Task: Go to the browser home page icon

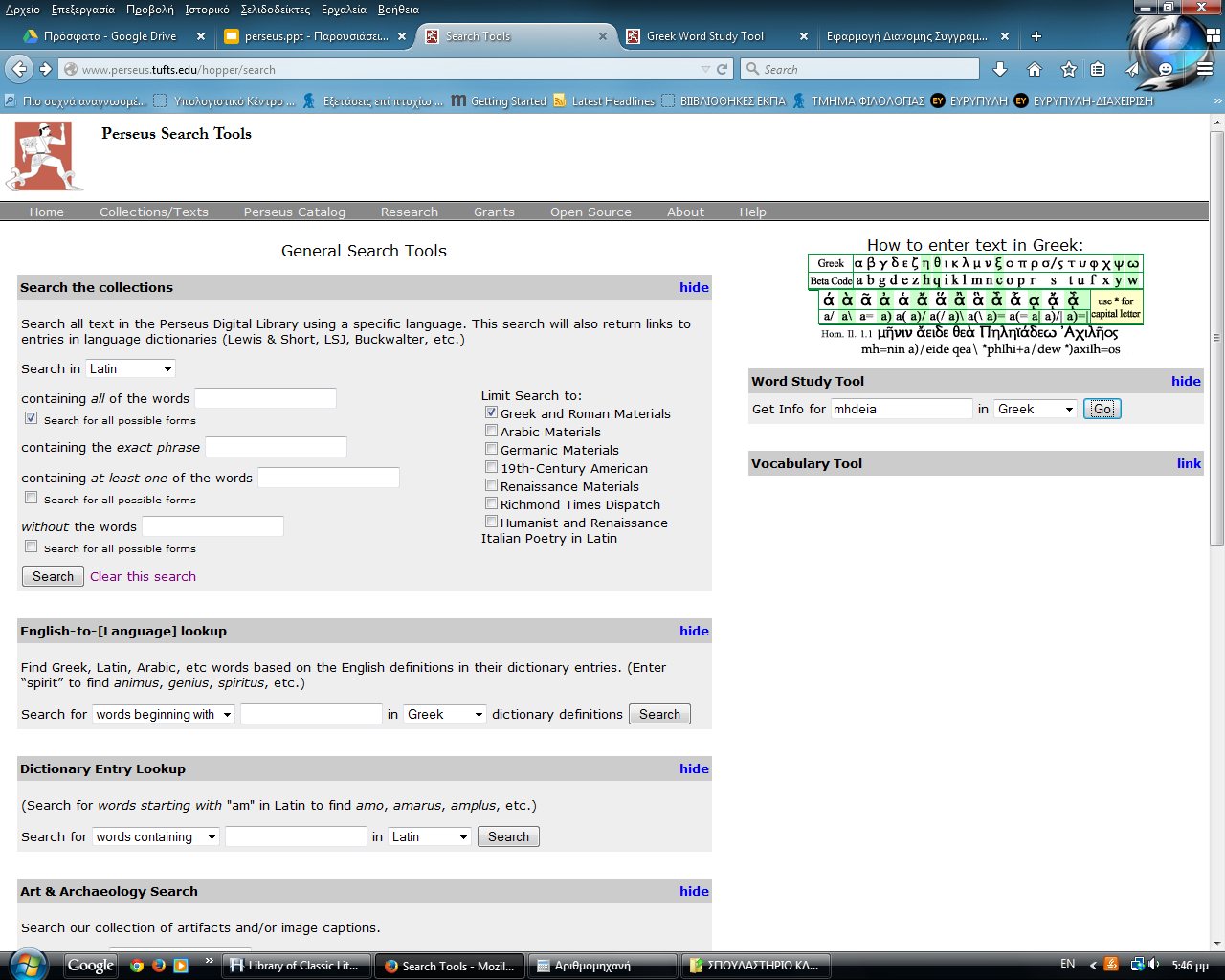Action: pyautogui.click(x=1035, y=69)
